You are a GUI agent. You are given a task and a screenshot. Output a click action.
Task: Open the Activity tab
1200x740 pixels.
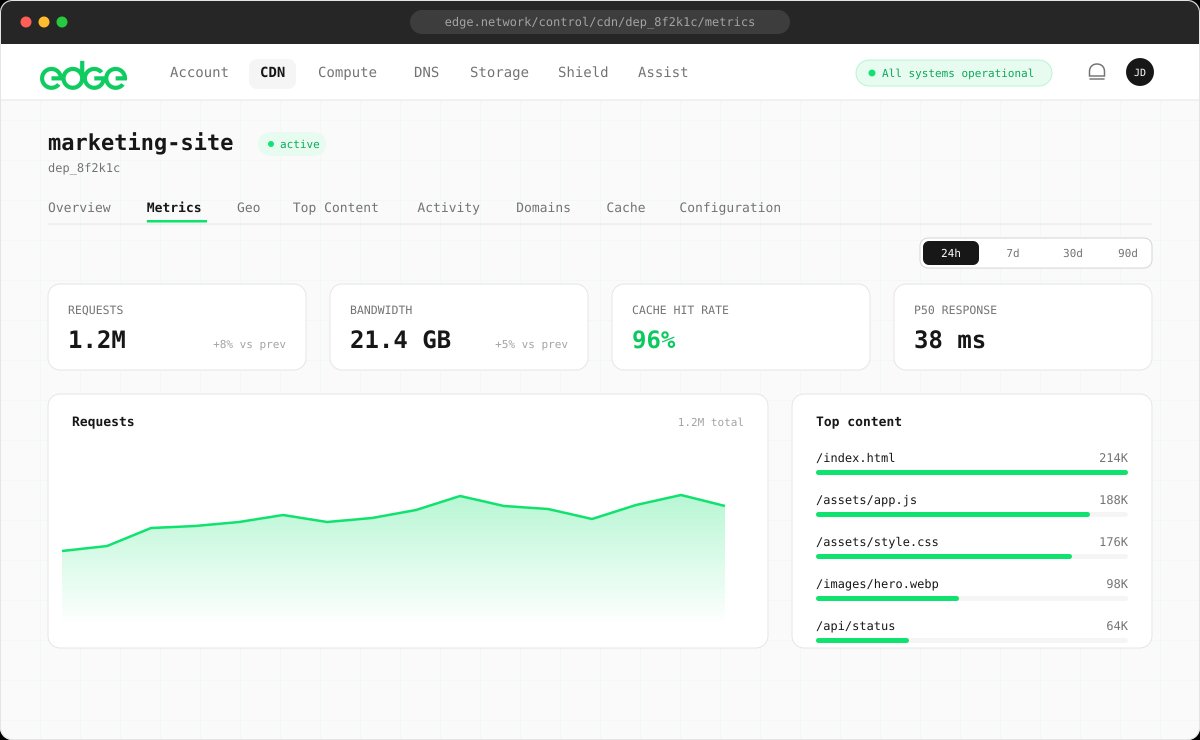(x=448, y=208)
